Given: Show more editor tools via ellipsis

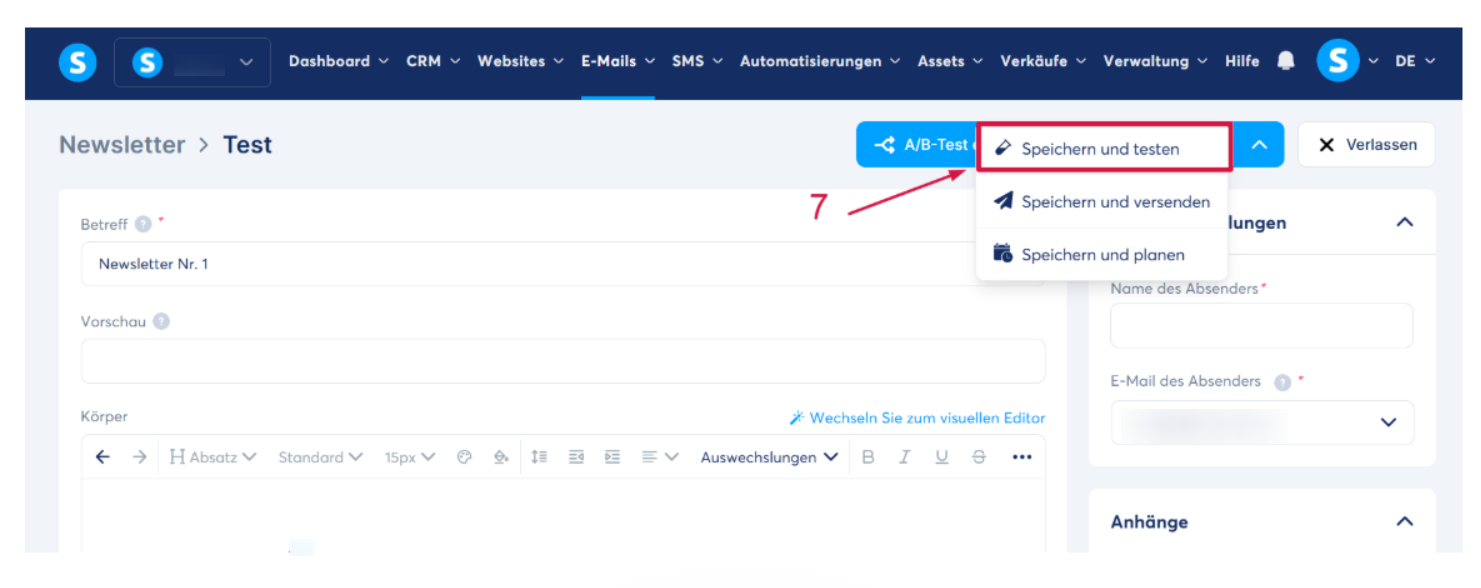Looking at the screenshot, I should pos(1021,457).
